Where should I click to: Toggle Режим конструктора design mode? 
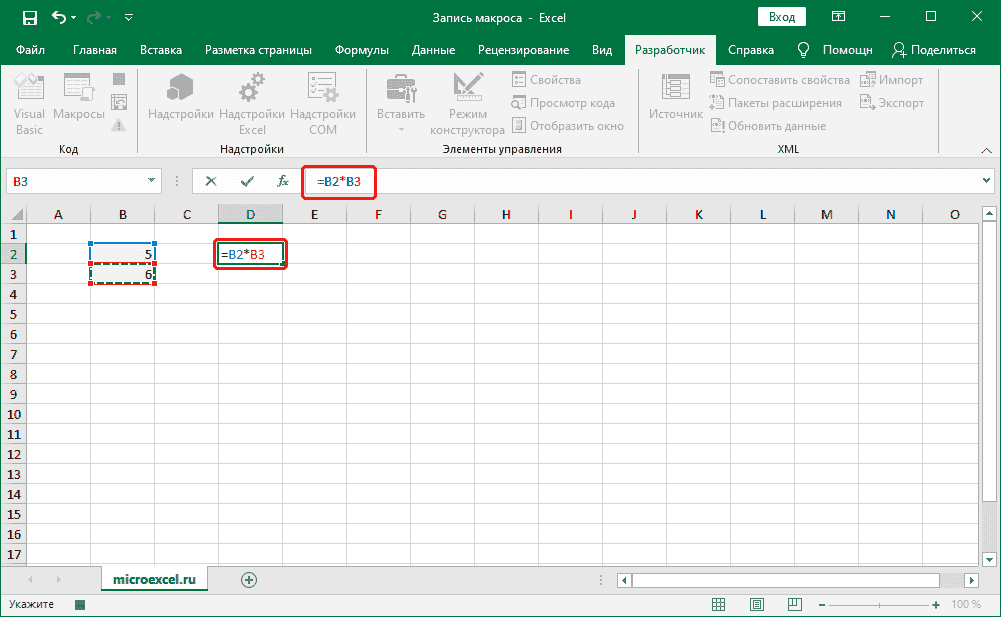tap(467, 103)
